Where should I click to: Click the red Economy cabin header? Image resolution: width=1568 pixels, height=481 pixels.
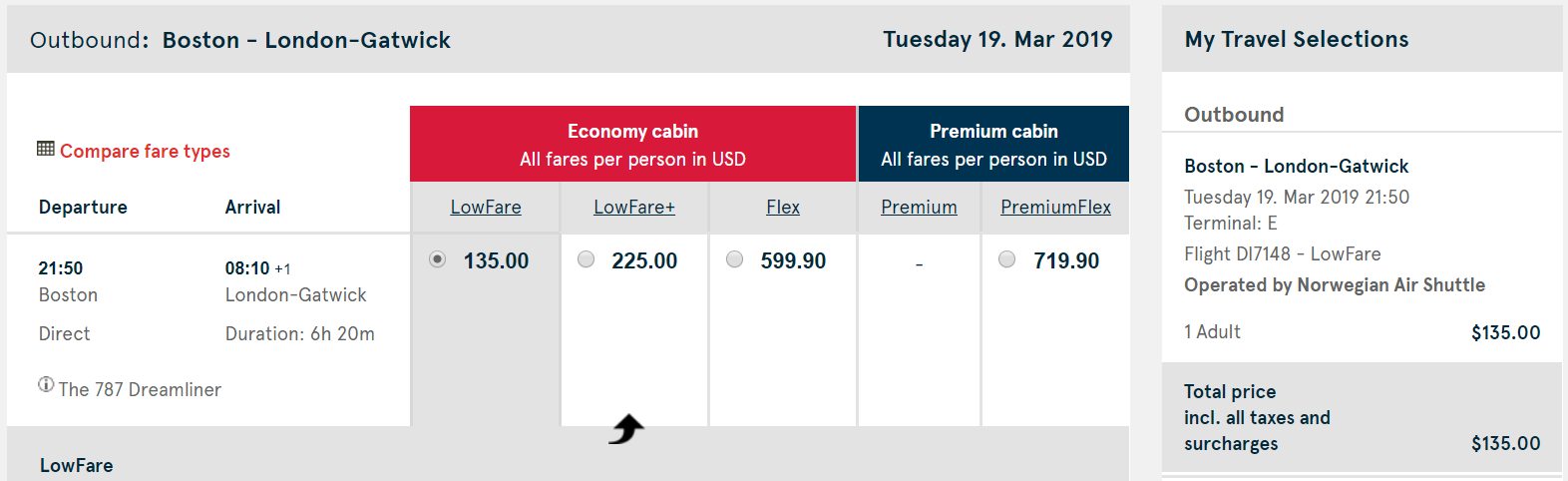(x=632, y=144)
